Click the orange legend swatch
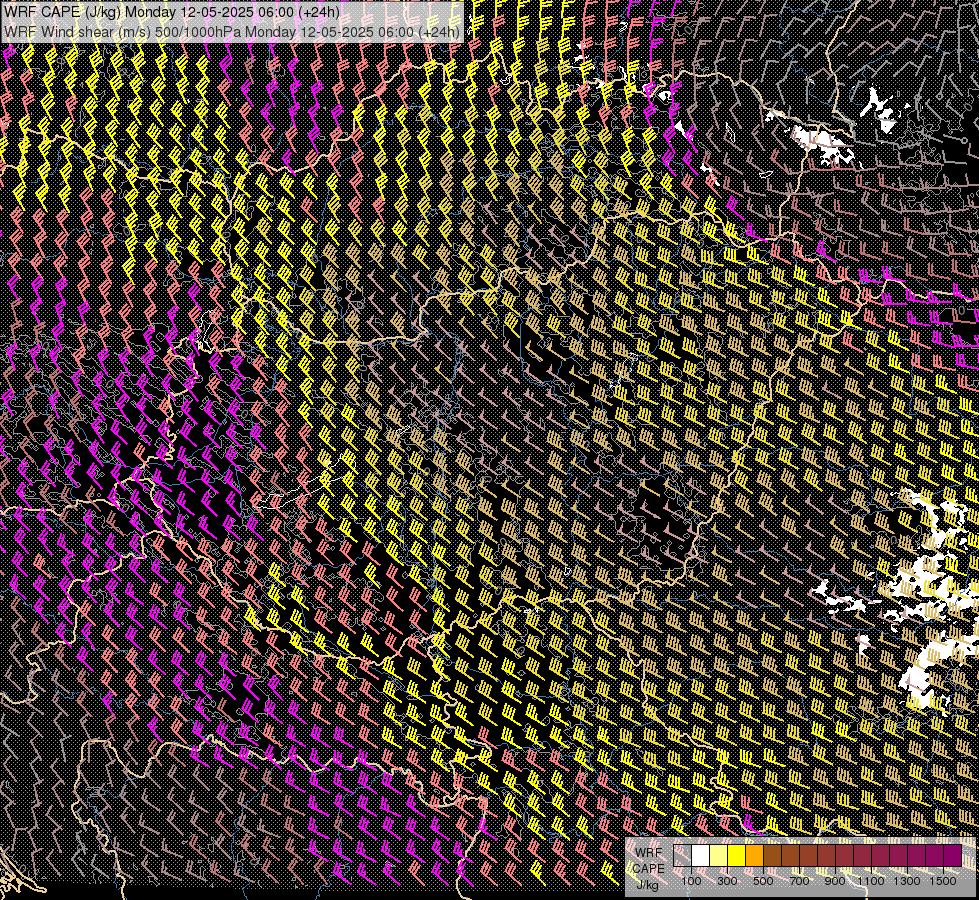Viewport: 979px width, 900px height. [754, 855]
